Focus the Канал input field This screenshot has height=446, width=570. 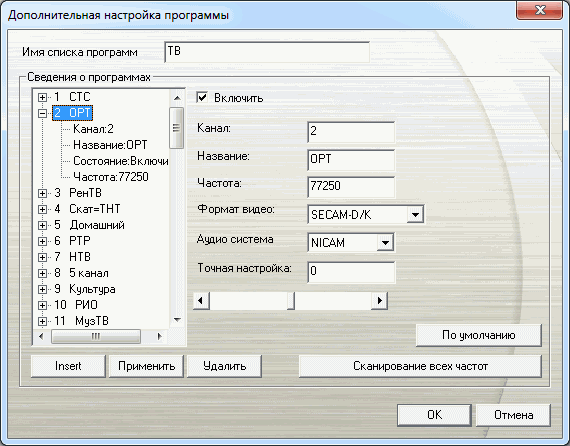pyautogui.click(x=351, y=132)
